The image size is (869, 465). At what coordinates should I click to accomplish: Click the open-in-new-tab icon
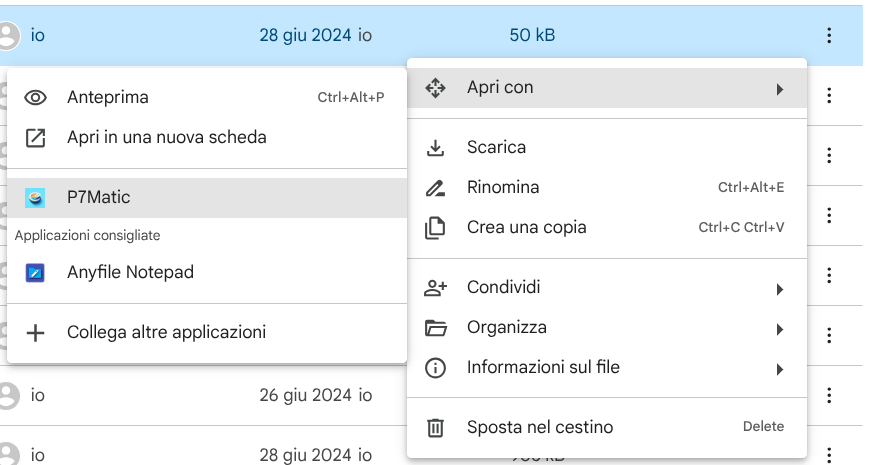coord(36,138)
